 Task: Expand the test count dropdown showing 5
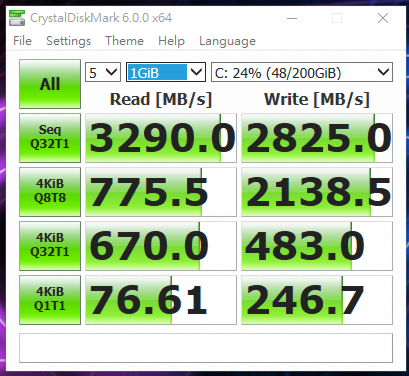point(103,72)
